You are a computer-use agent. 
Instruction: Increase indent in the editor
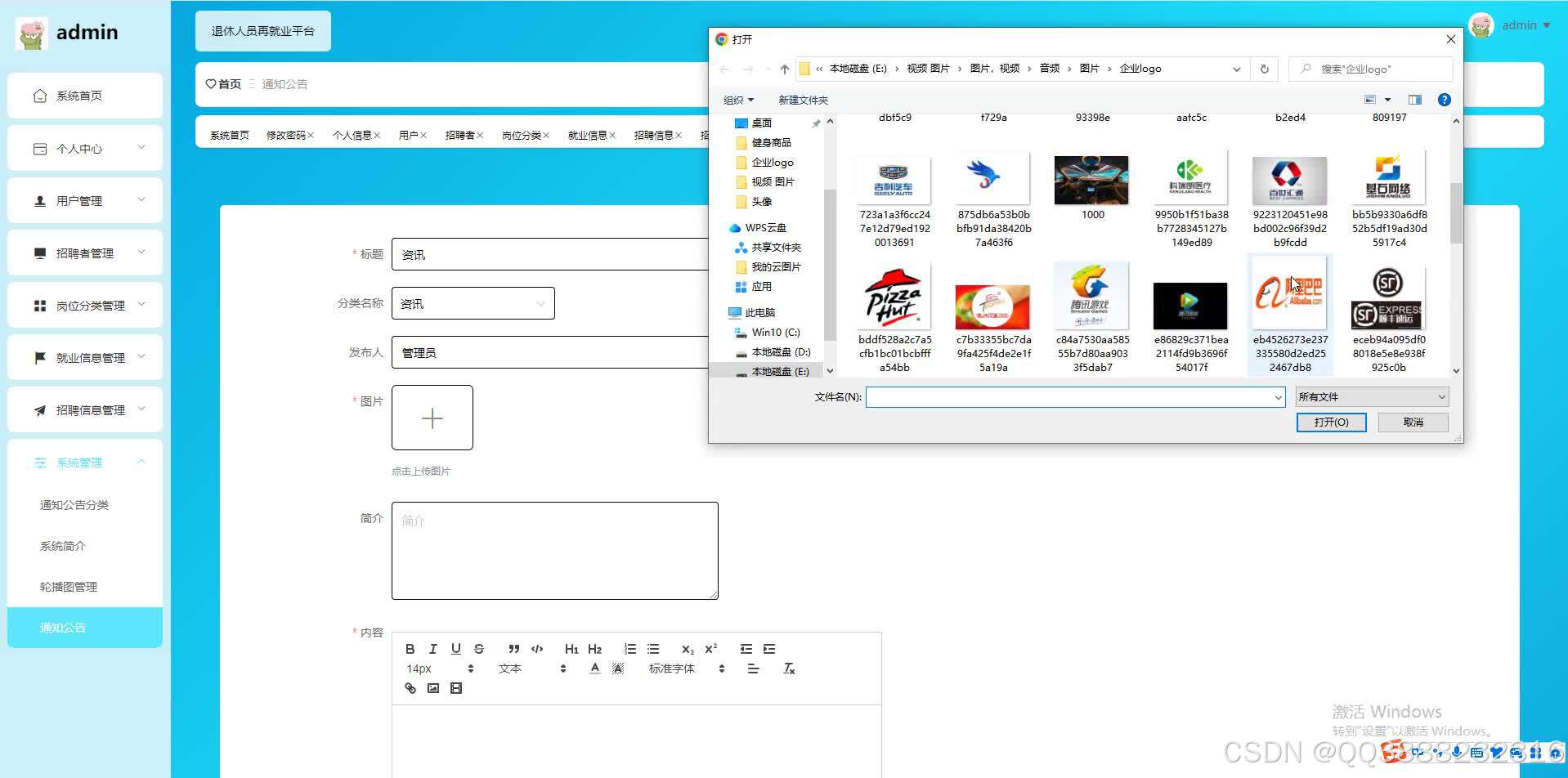coord(768,649)
